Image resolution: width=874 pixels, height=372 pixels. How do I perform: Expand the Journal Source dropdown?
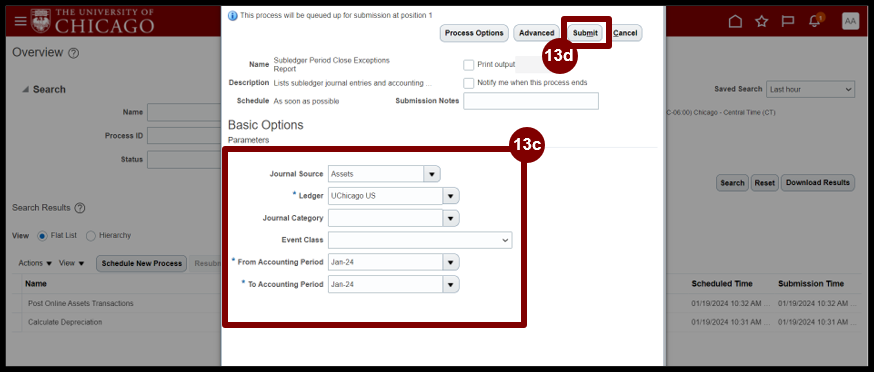[432, 174]
